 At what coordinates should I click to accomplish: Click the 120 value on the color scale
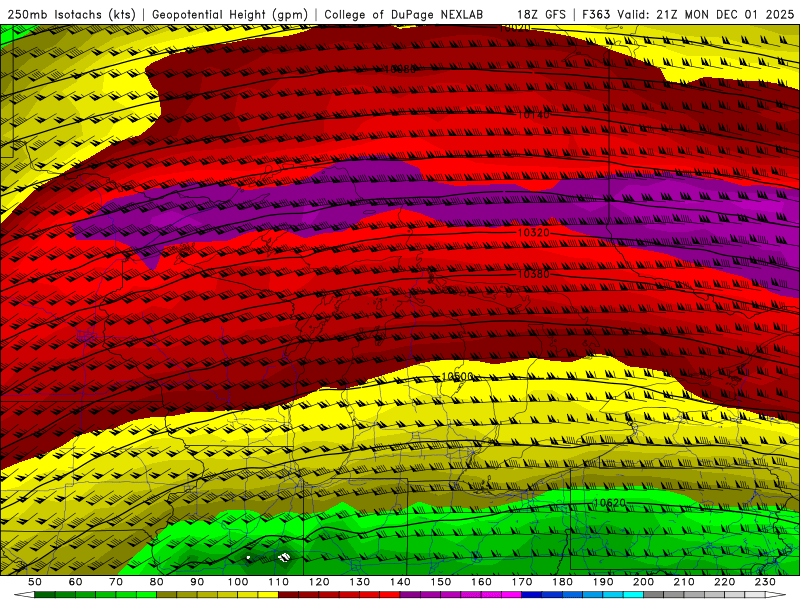pyautogui.click(x=319, y=582)
